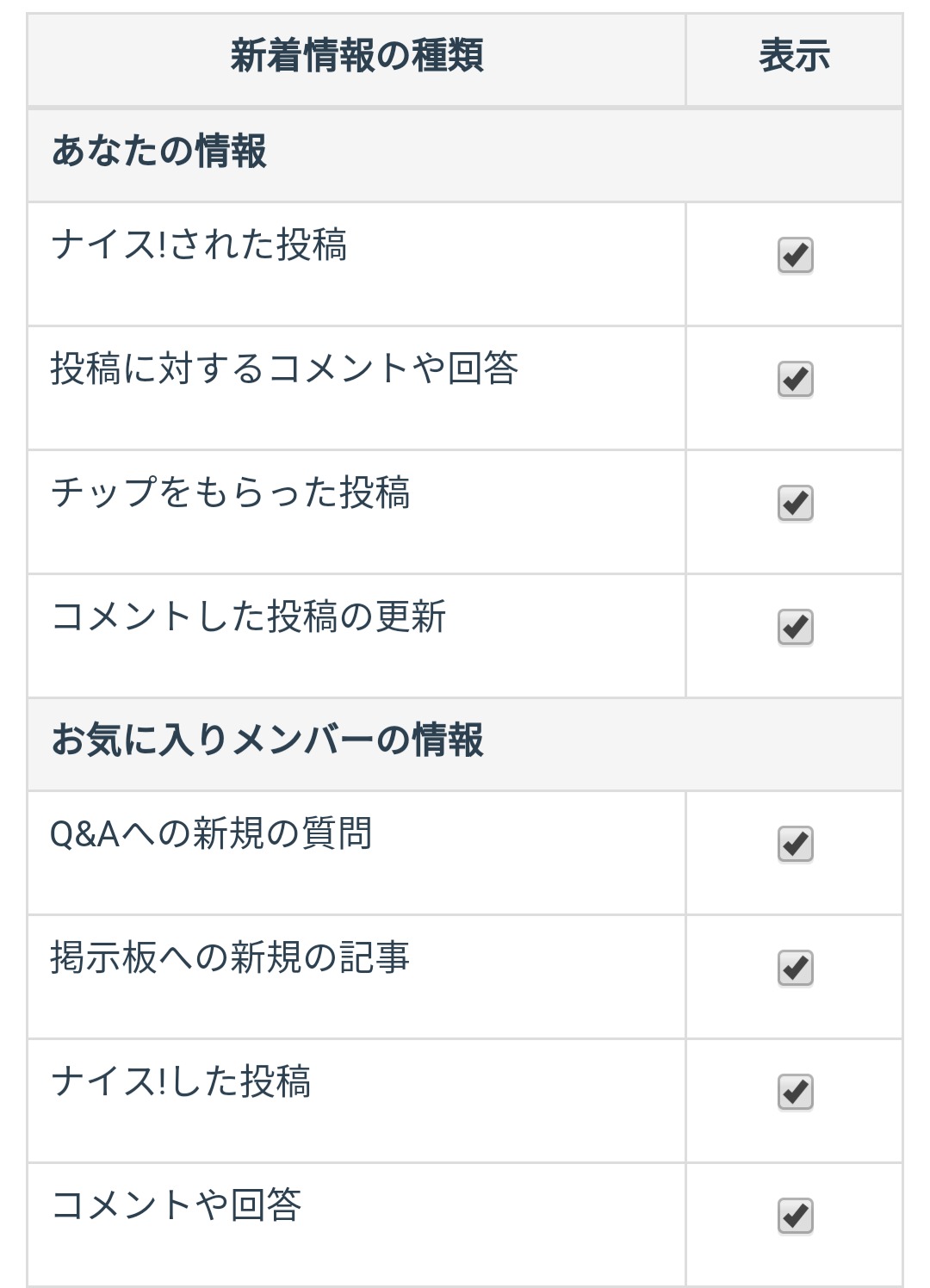Disable the ナイス!した投稿 checkbox

(x=795, y=1093)
